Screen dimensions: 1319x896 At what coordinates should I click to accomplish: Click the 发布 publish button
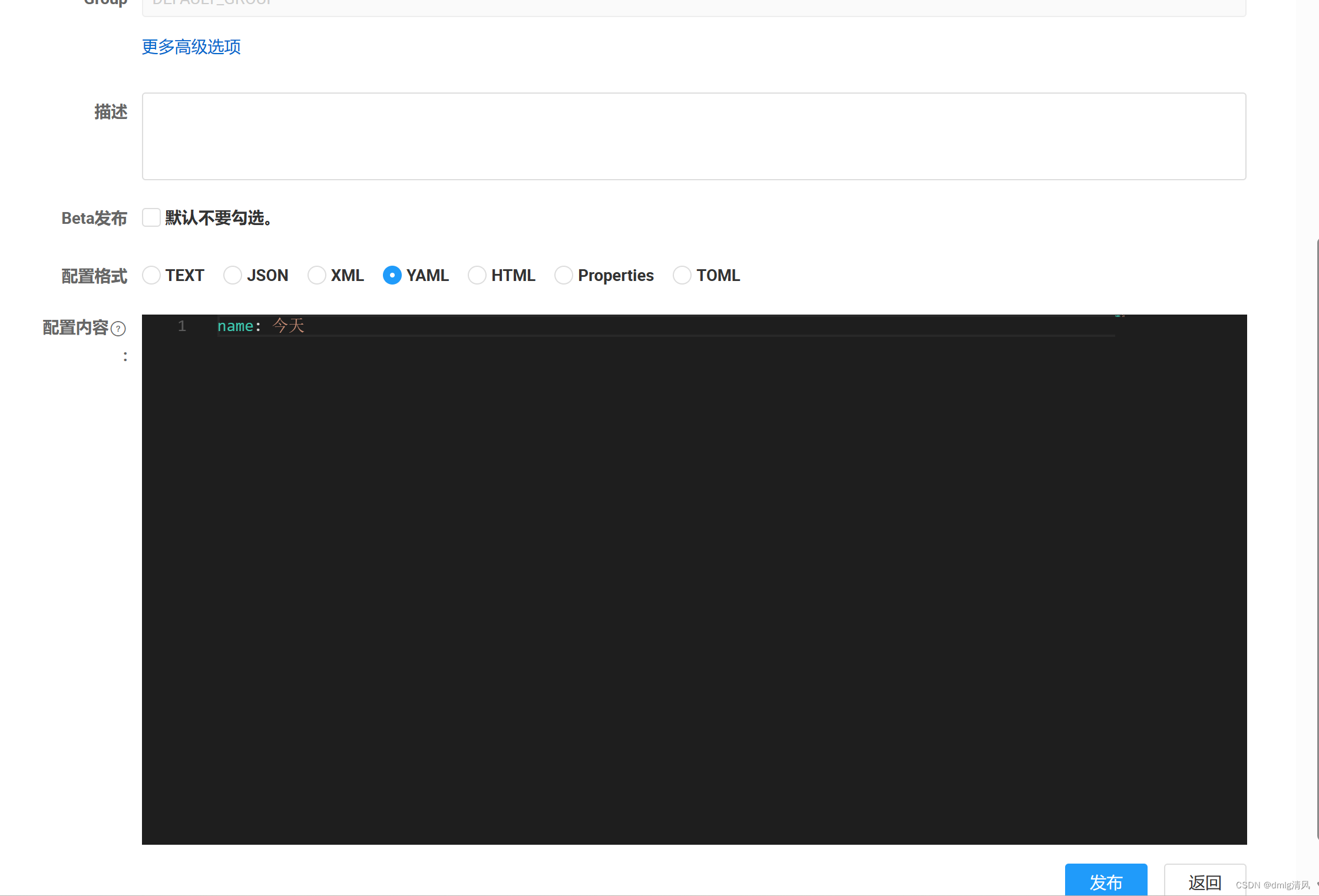pos(1106,881)
